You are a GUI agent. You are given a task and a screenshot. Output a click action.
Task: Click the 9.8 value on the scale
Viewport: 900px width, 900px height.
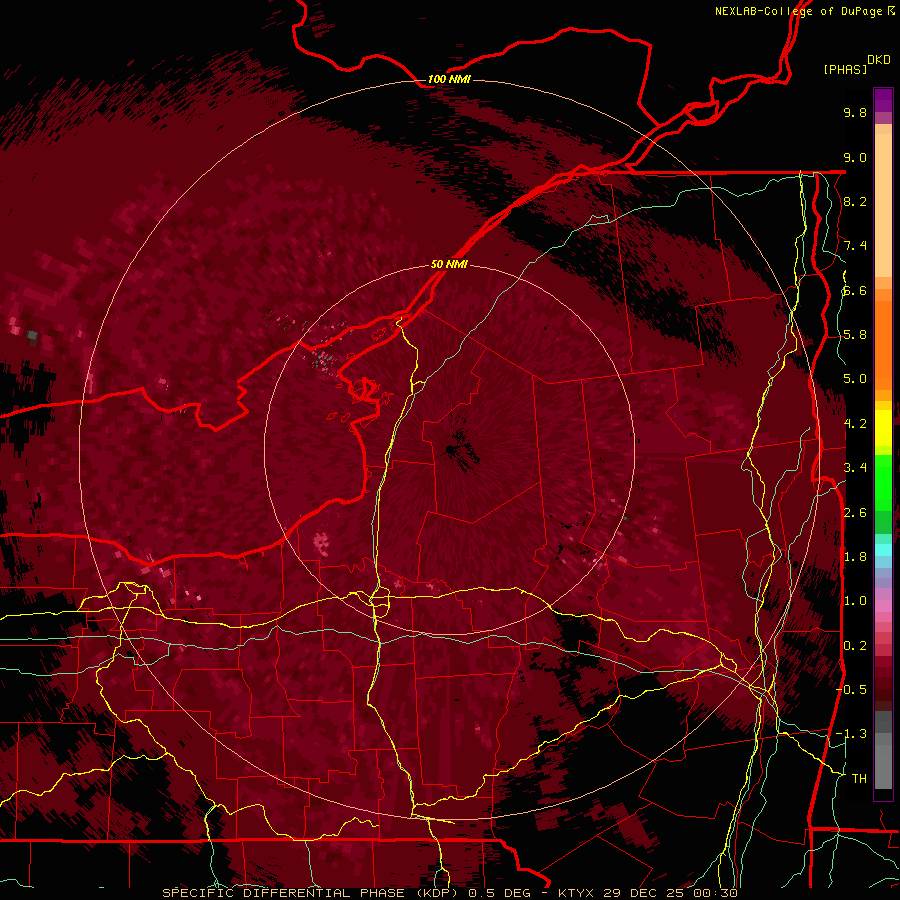[855, 112]
